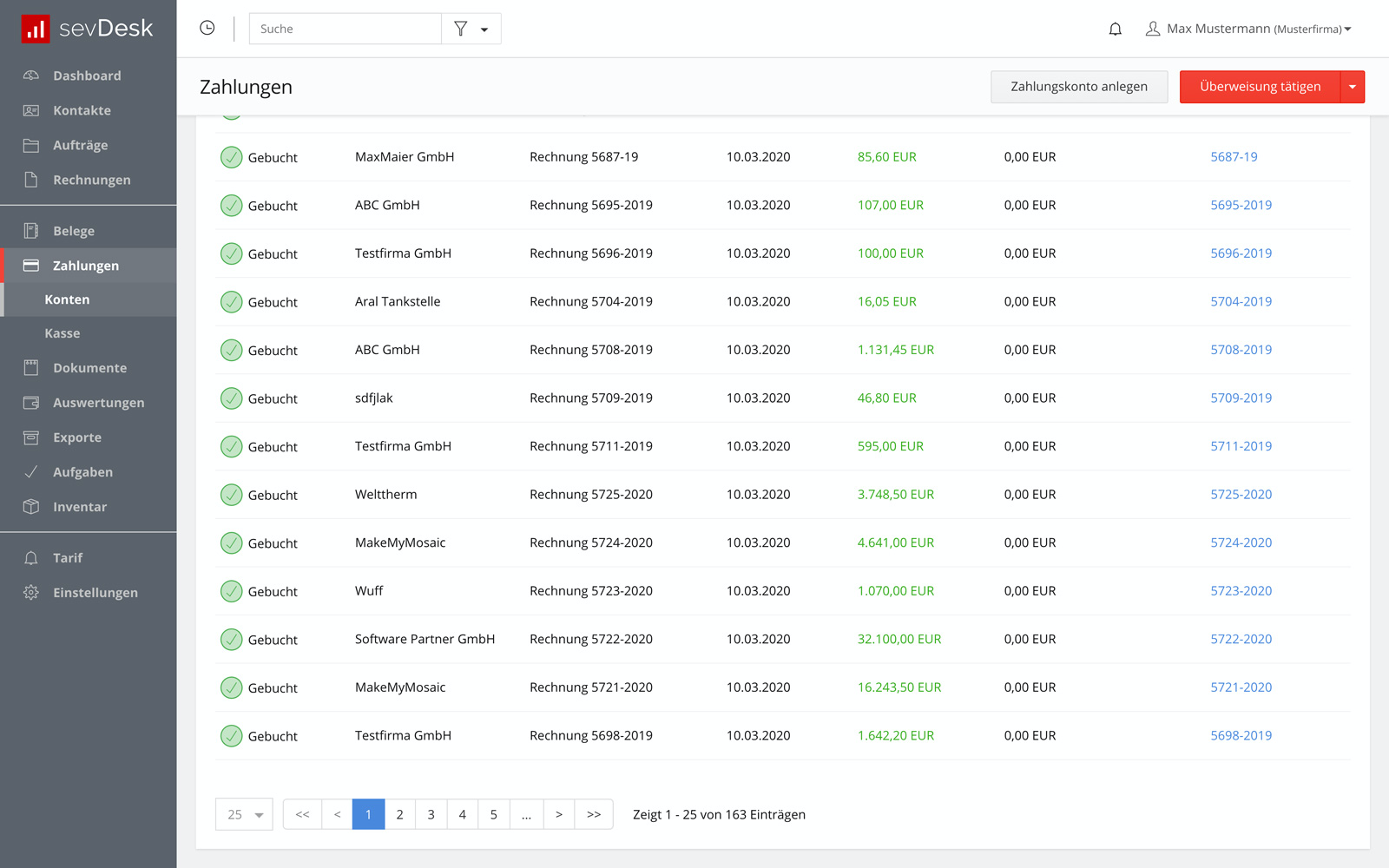The image size is (1389, 868).
Task: Click the filter funnel icon
Action: click(460, 29)
